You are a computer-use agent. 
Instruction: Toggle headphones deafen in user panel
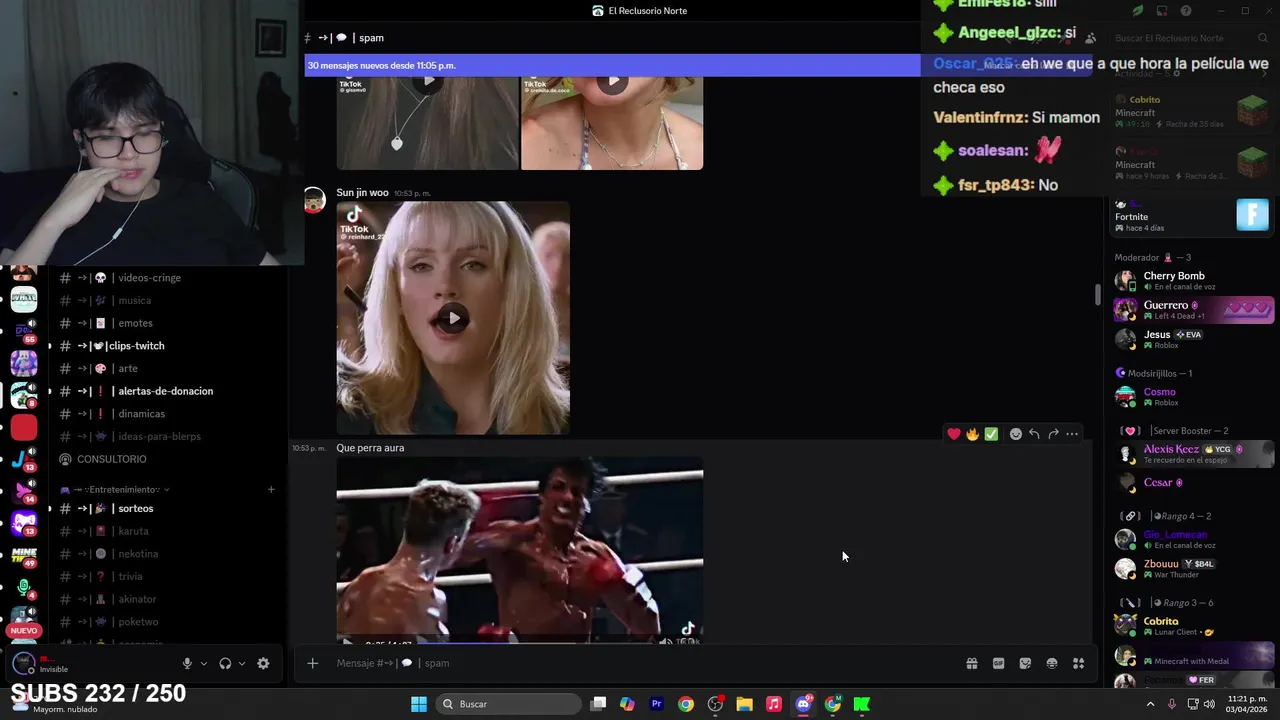(x=225, y=663)
